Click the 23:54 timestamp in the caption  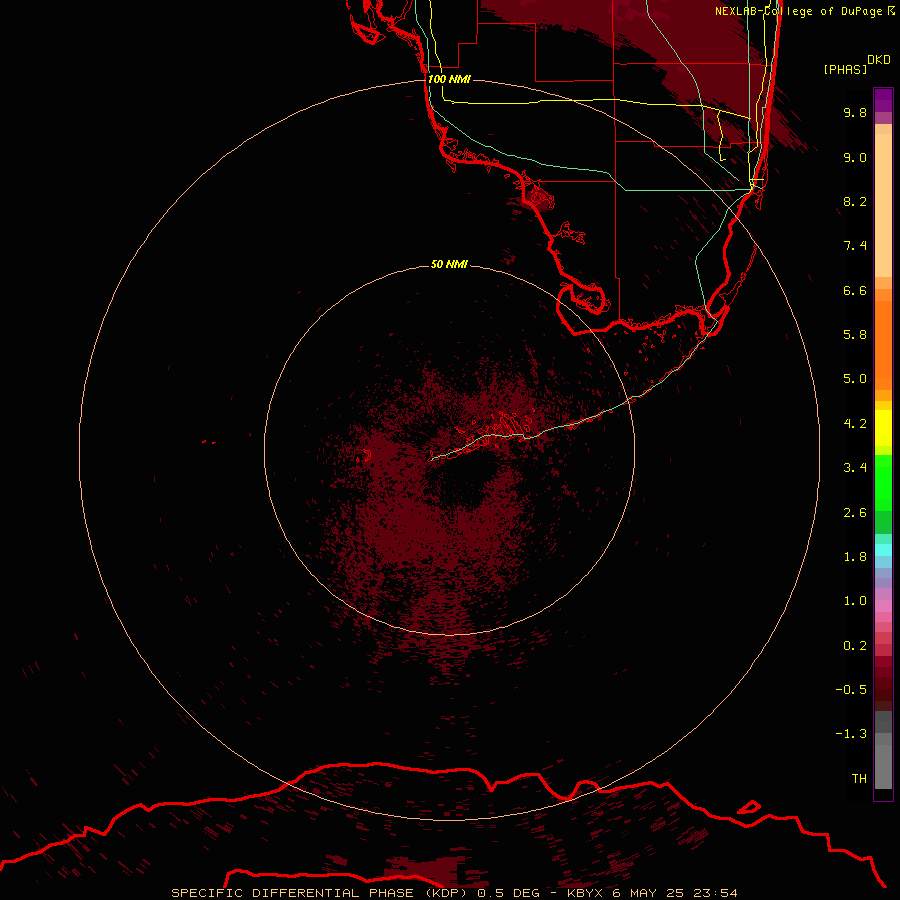715,893
